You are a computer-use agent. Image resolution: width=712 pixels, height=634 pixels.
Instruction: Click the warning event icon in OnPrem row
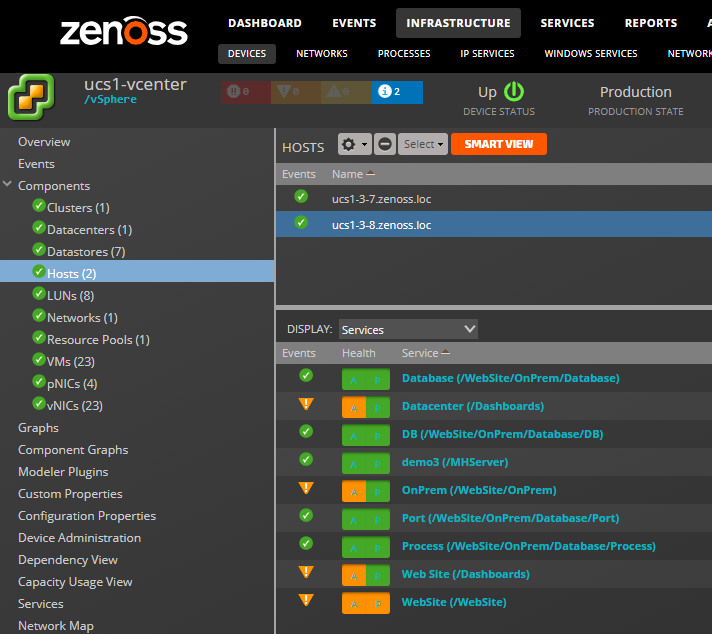click(306, 488)
